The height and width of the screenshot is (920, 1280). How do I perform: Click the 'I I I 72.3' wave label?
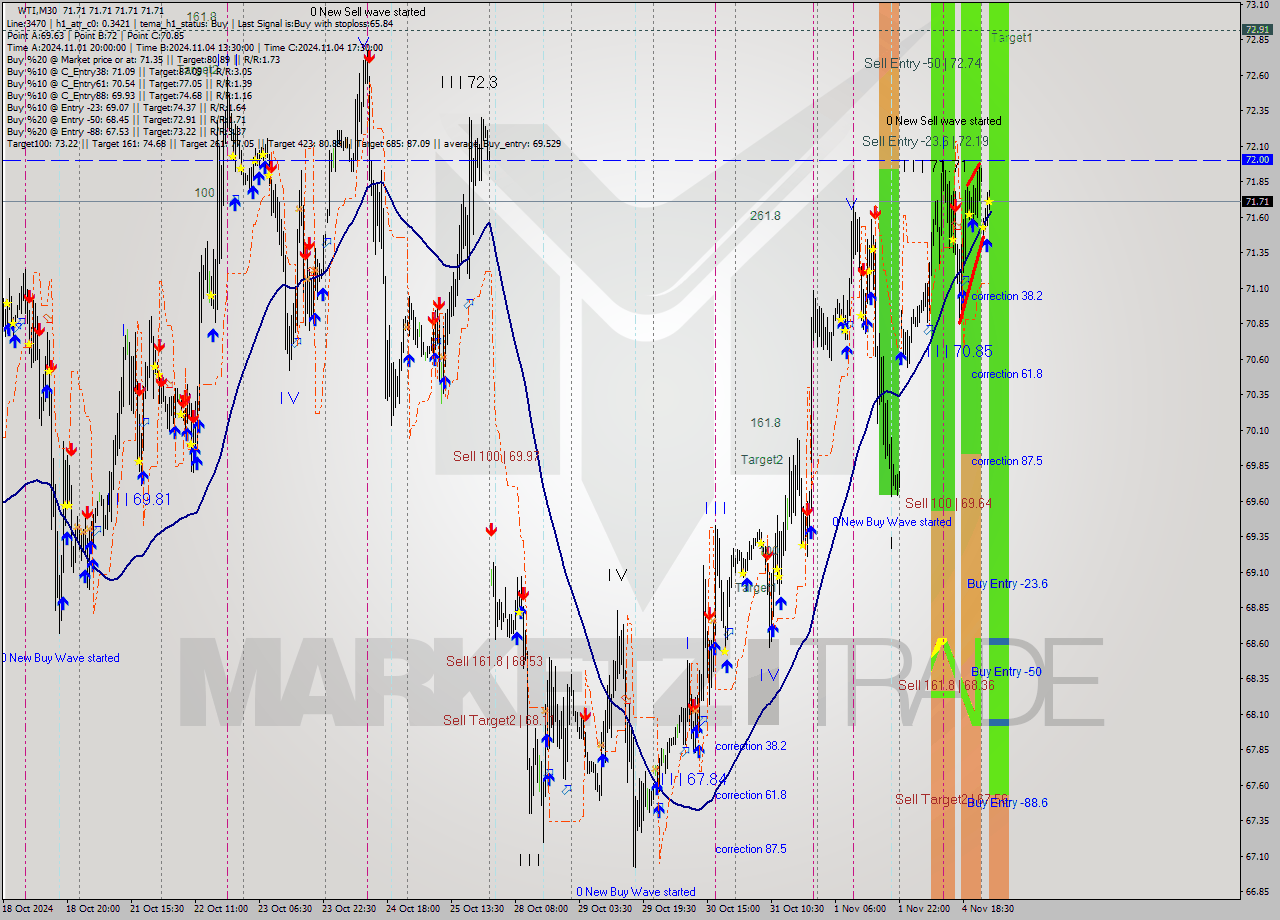469,82
